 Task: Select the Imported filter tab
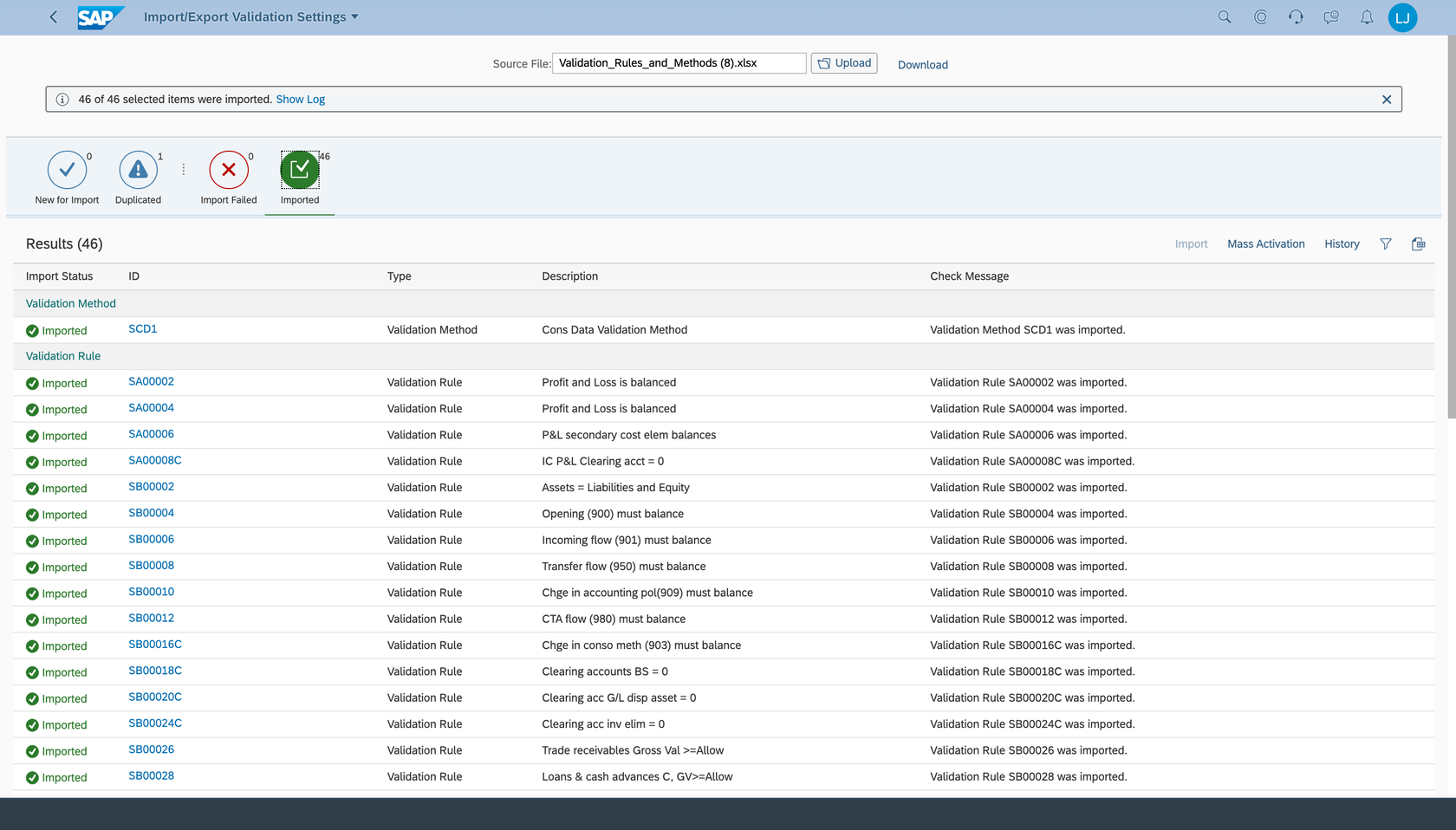[x=300, y=178]
